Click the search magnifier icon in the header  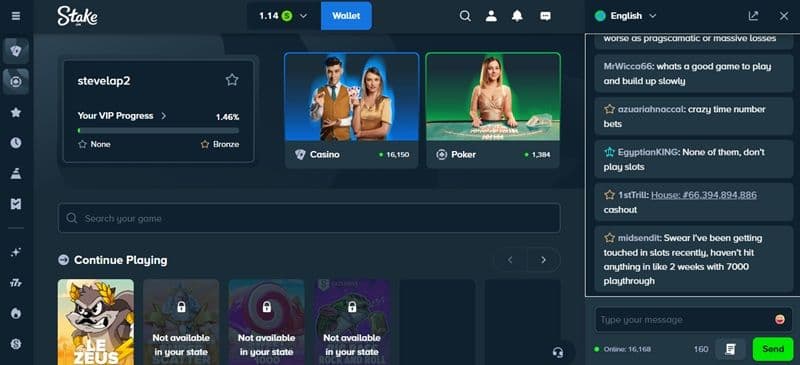click(465, 16)
